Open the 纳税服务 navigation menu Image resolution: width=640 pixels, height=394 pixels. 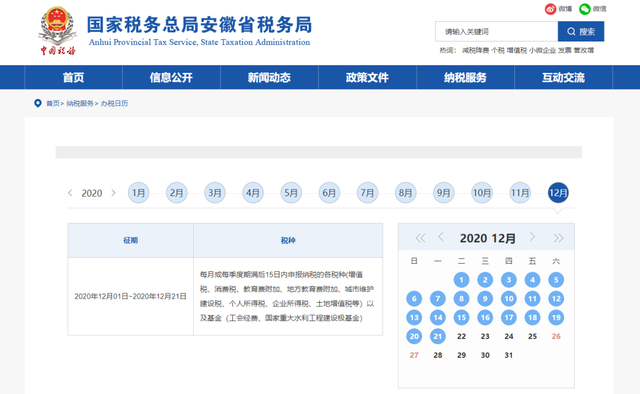tap(465, 77)
